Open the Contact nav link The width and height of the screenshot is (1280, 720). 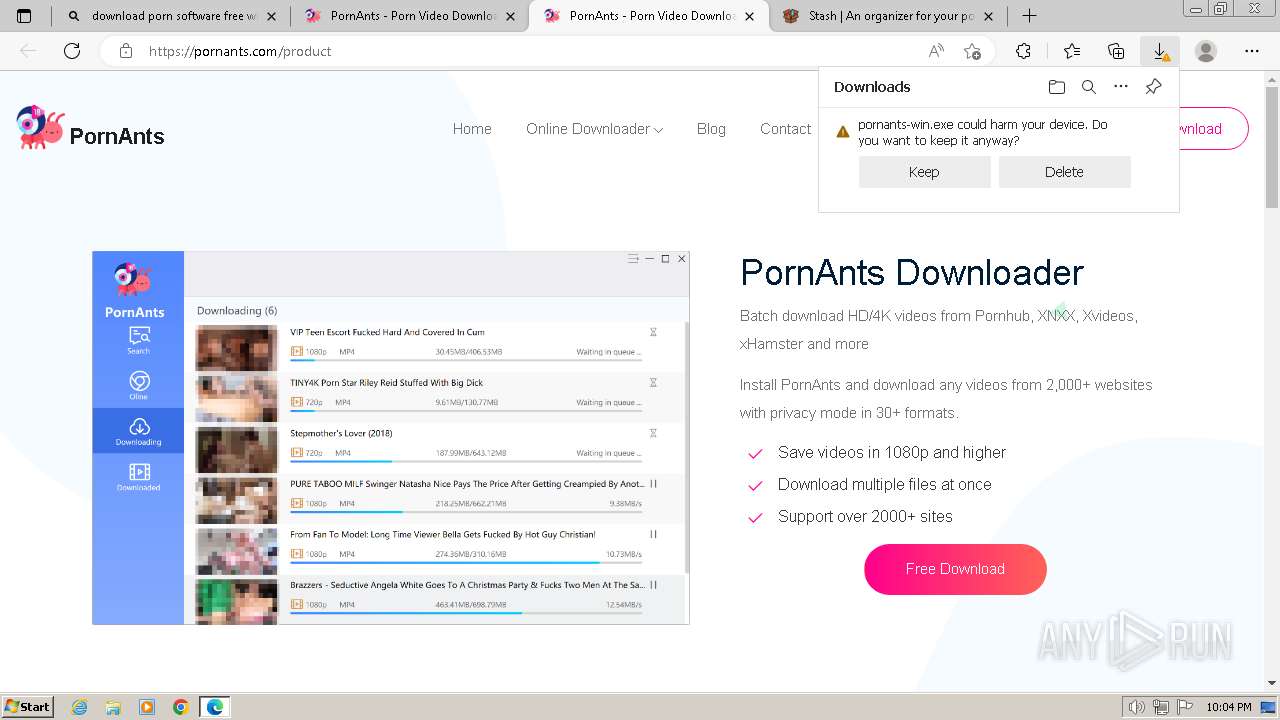pos(785,129)
